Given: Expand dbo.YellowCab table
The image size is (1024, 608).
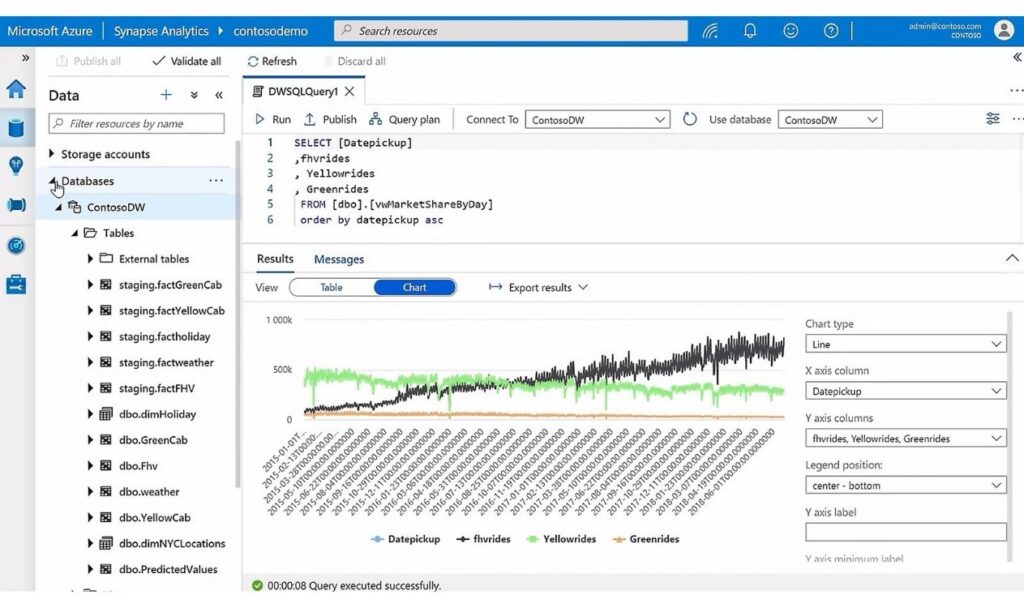Looking at the screenshot, I should click(x=90, y=517).
